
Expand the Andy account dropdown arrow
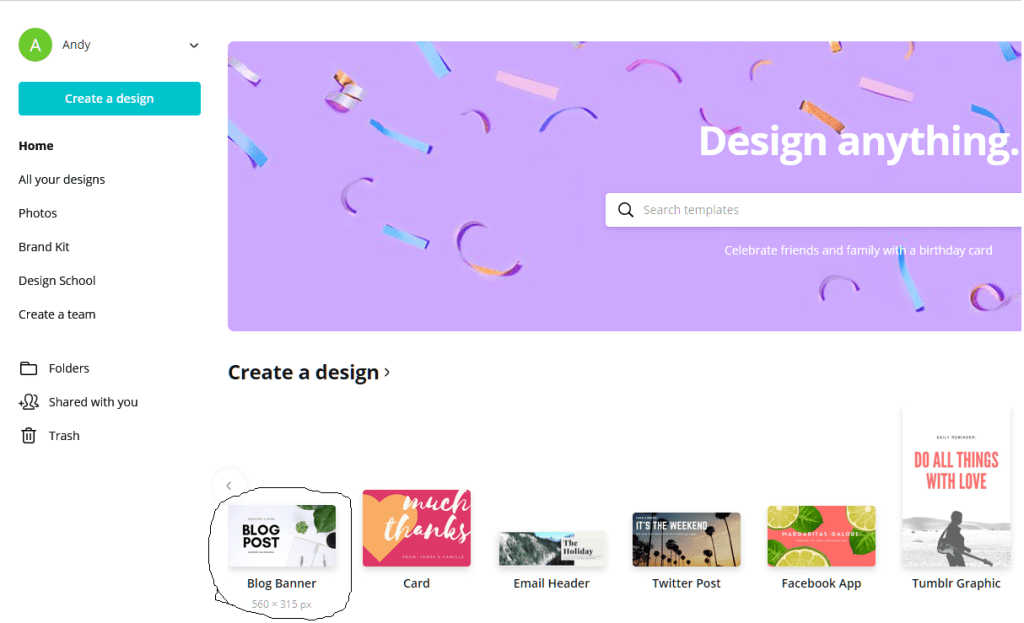click(x=194, y=45)
